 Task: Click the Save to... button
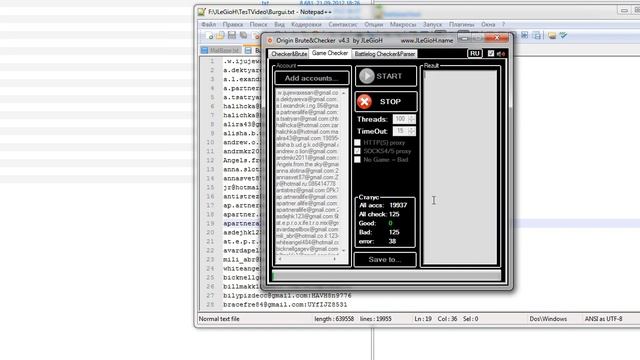pyautogui.click(x=384, y=260)
